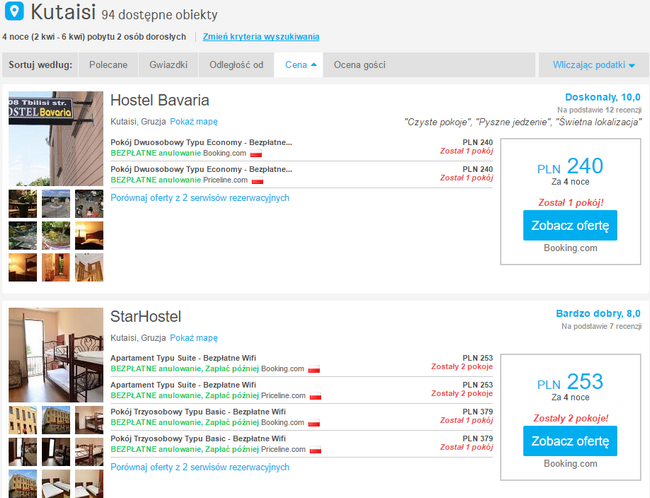The width and height of the screenshot is (650, 498).
Task: Expand Porównaj oferty link under Hostel Bavaria
Action: [200, 198]
